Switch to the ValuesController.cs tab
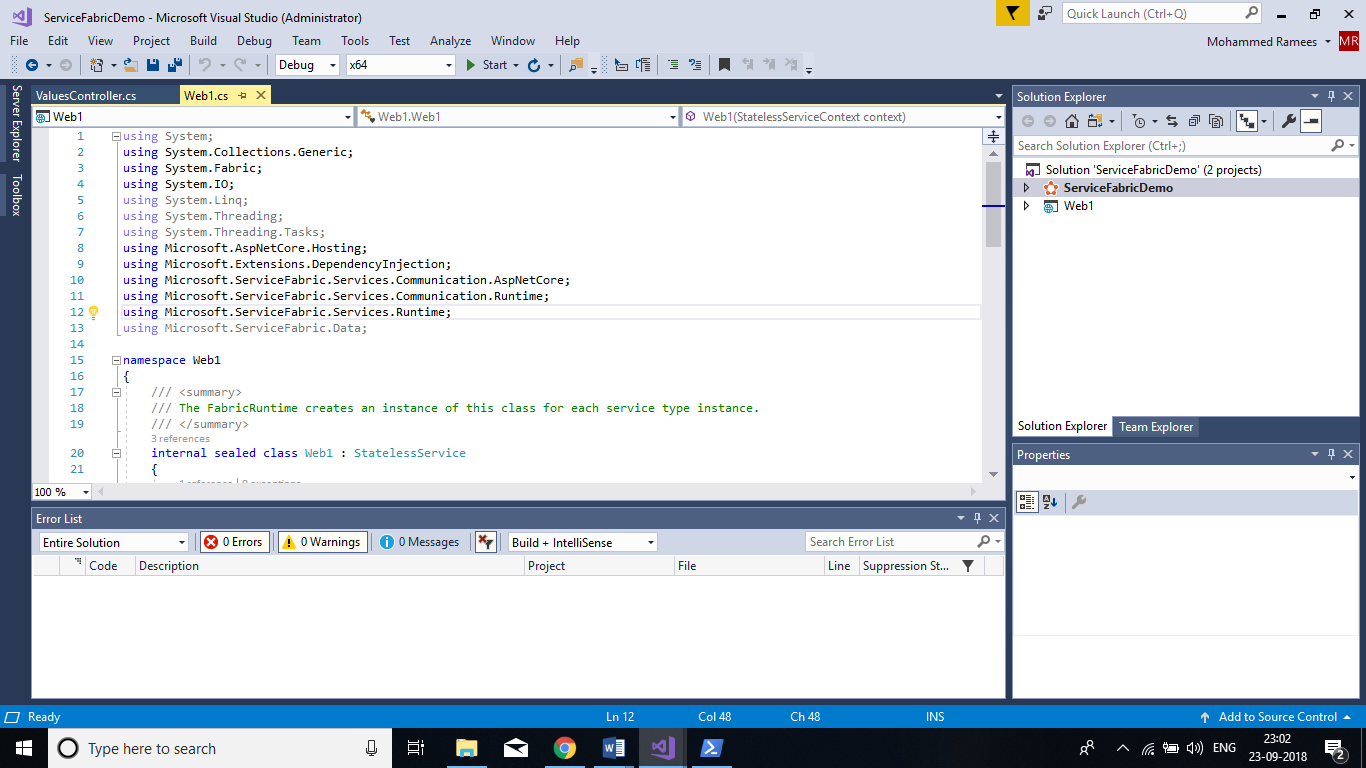 click(86, 96)
